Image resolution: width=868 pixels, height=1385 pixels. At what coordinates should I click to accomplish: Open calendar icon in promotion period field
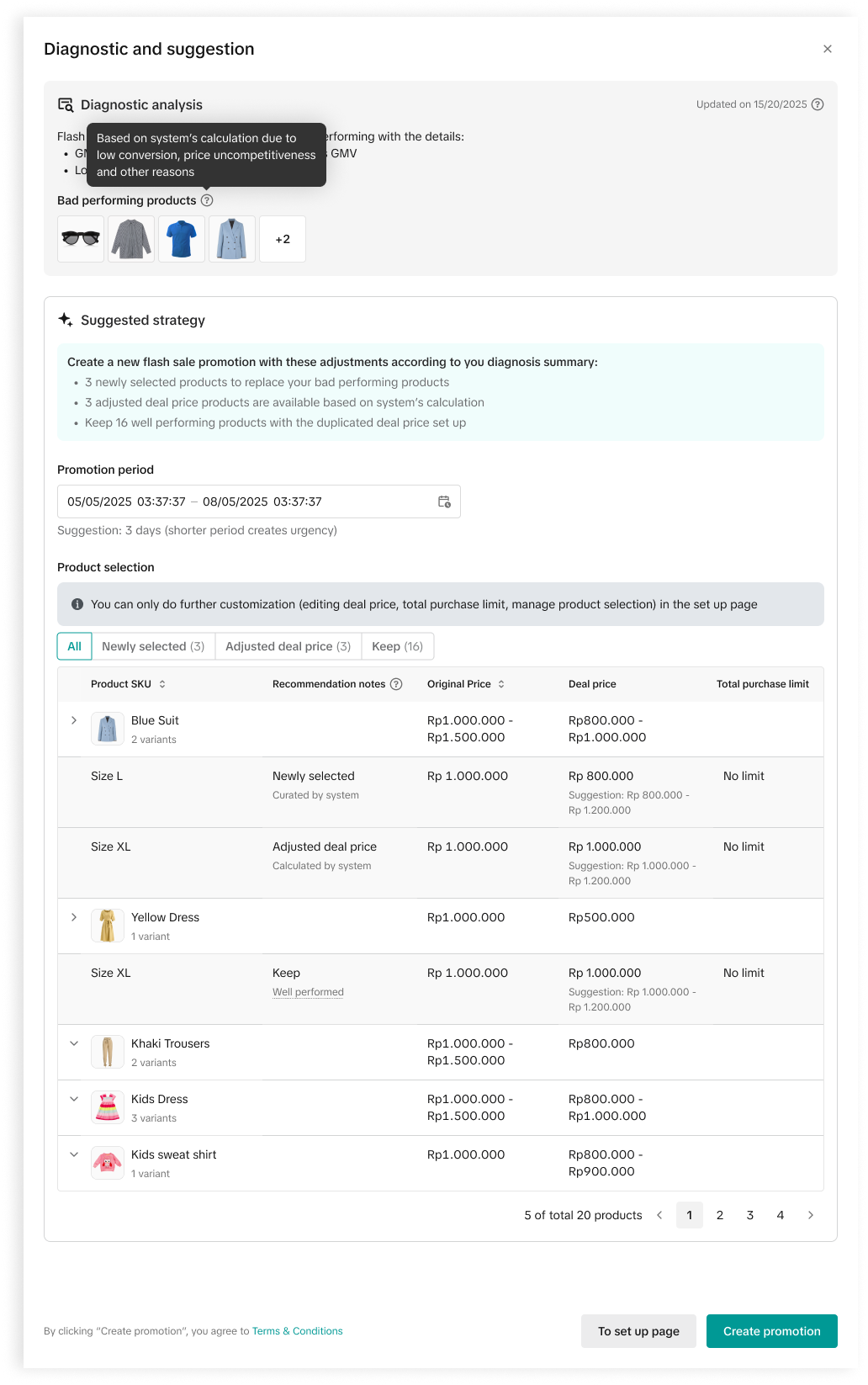(x=444, y=501)
